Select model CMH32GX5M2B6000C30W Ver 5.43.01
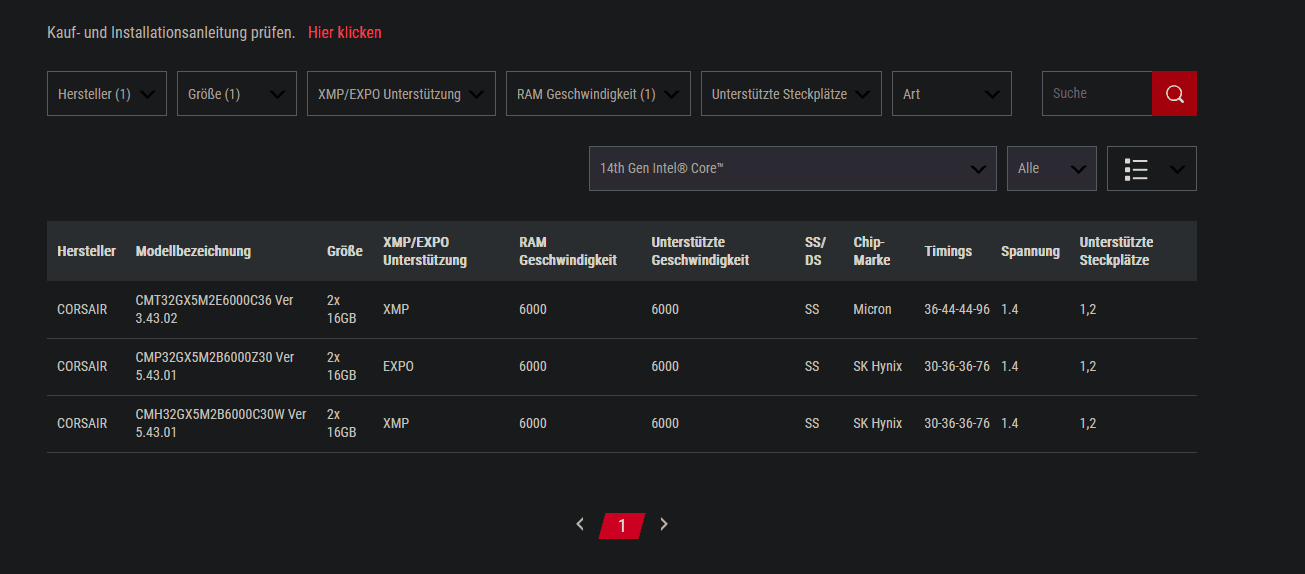The width and height of the screenshot is (1305, 574). pyautogui.click(x=221, y=423)
